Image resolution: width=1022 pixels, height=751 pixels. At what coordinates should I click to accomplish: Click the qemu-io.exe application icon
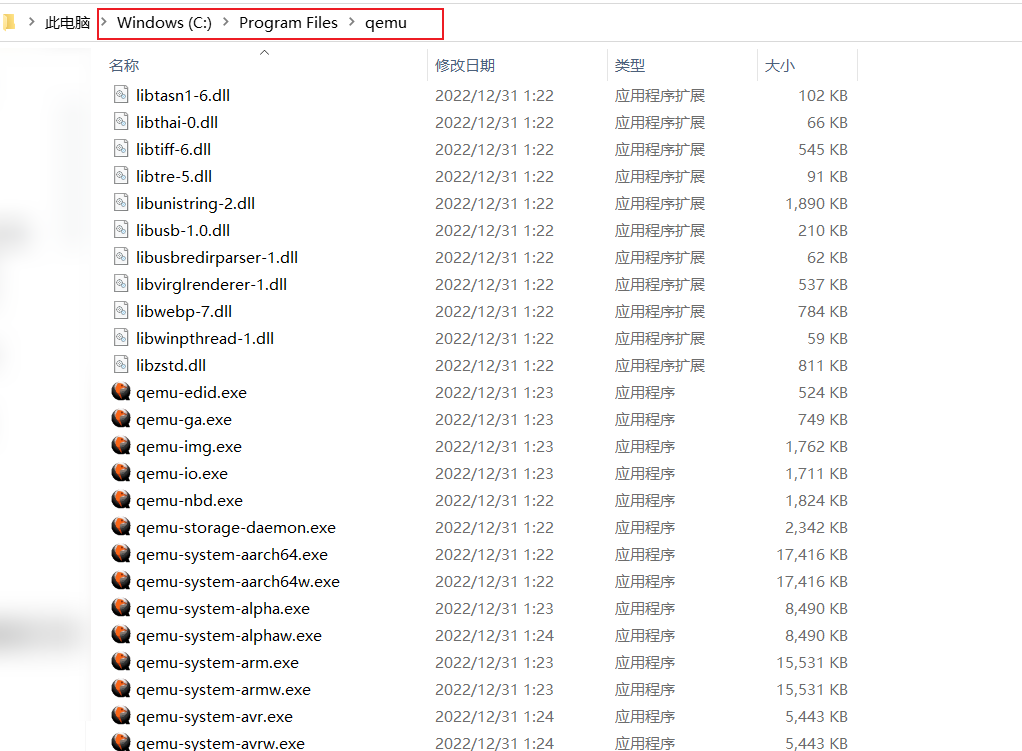[121, 473]
